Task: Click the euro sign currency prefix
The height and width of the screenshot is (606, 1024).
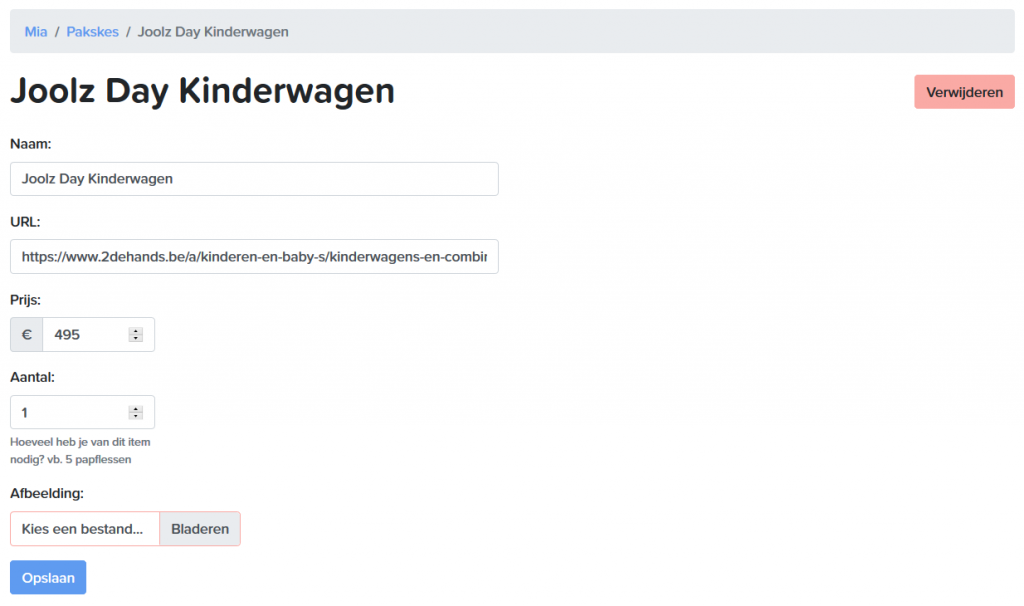Action: click(x=27, y=334)
